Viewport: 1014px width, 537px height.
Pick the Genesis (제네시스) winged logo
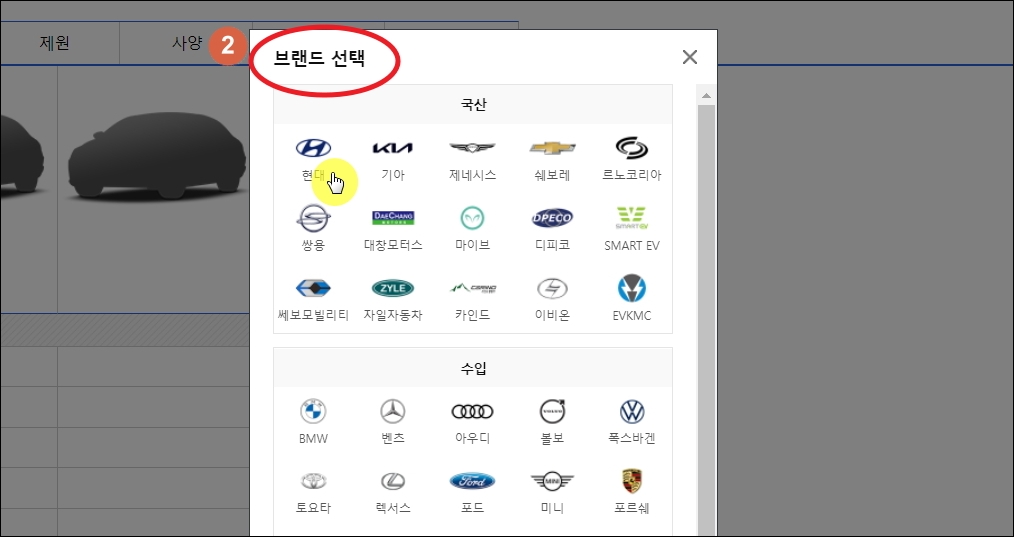pyautogui.click(x=472, y=148)
